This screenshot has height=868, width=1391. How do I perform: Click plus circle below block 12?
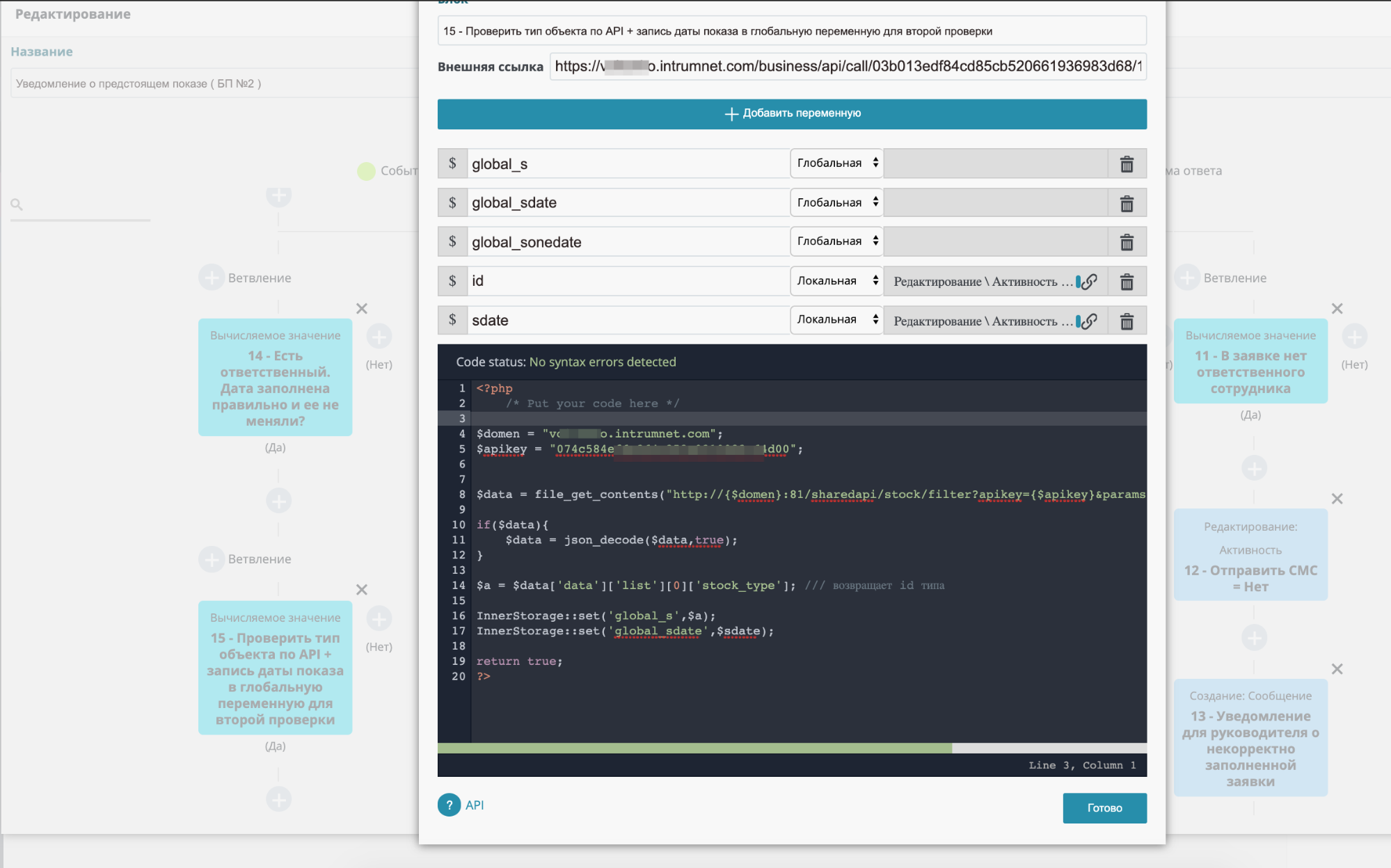[x=1254, y=637]
